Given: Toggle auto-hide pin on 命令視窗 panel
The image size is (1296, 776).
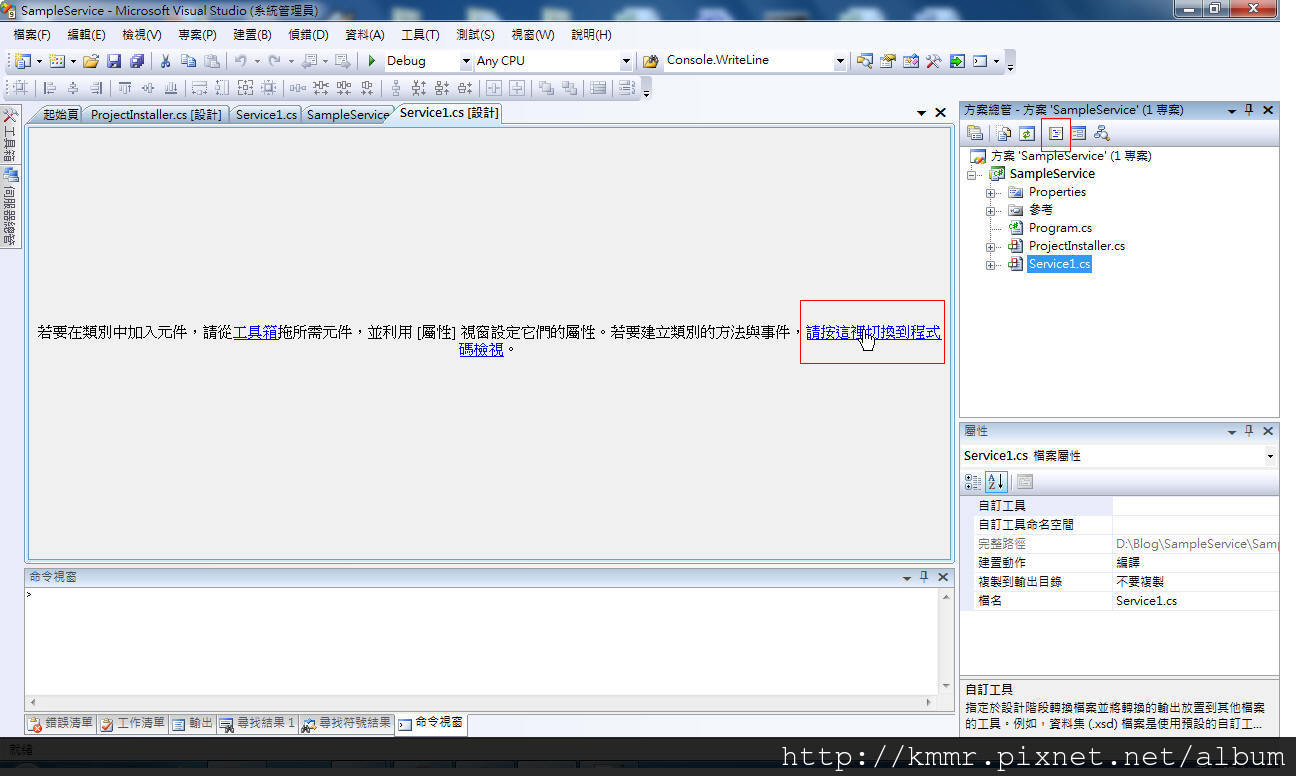Looking at the screenshot, I should pos(924,577).
